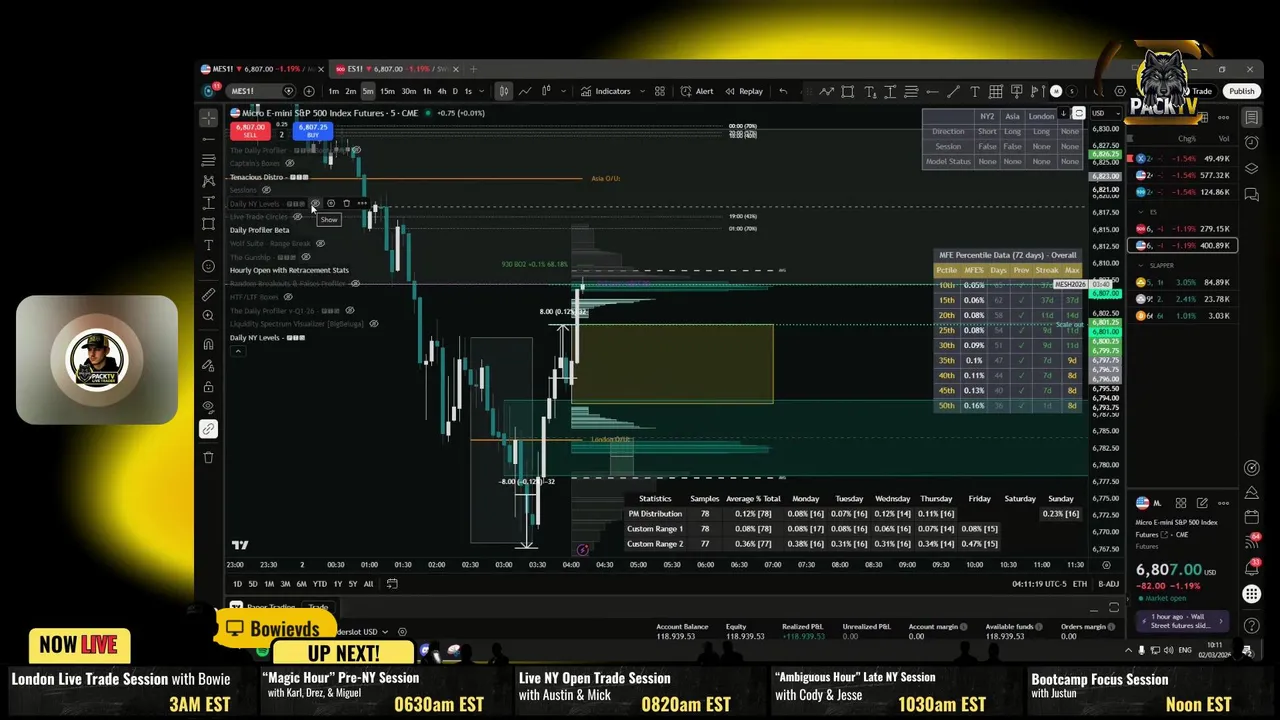Select the candlestick chart style button
1280x720 pixels.
(503, 91)
